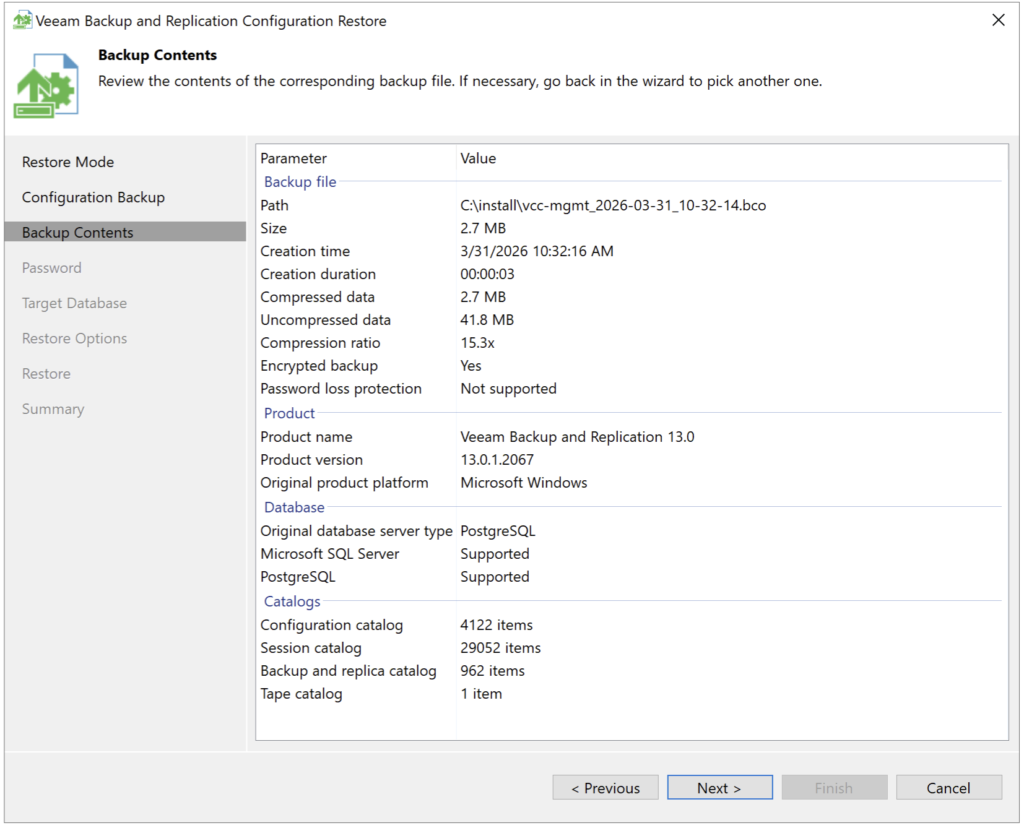
Task: Select the Original database server type row label
Action: click(357, 531)
